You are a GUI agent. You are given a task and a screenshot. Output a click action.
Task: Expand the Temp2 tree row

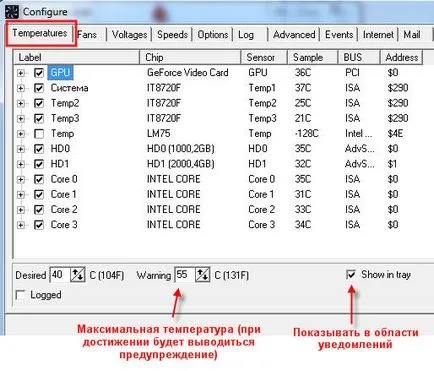tap(21, 103)
